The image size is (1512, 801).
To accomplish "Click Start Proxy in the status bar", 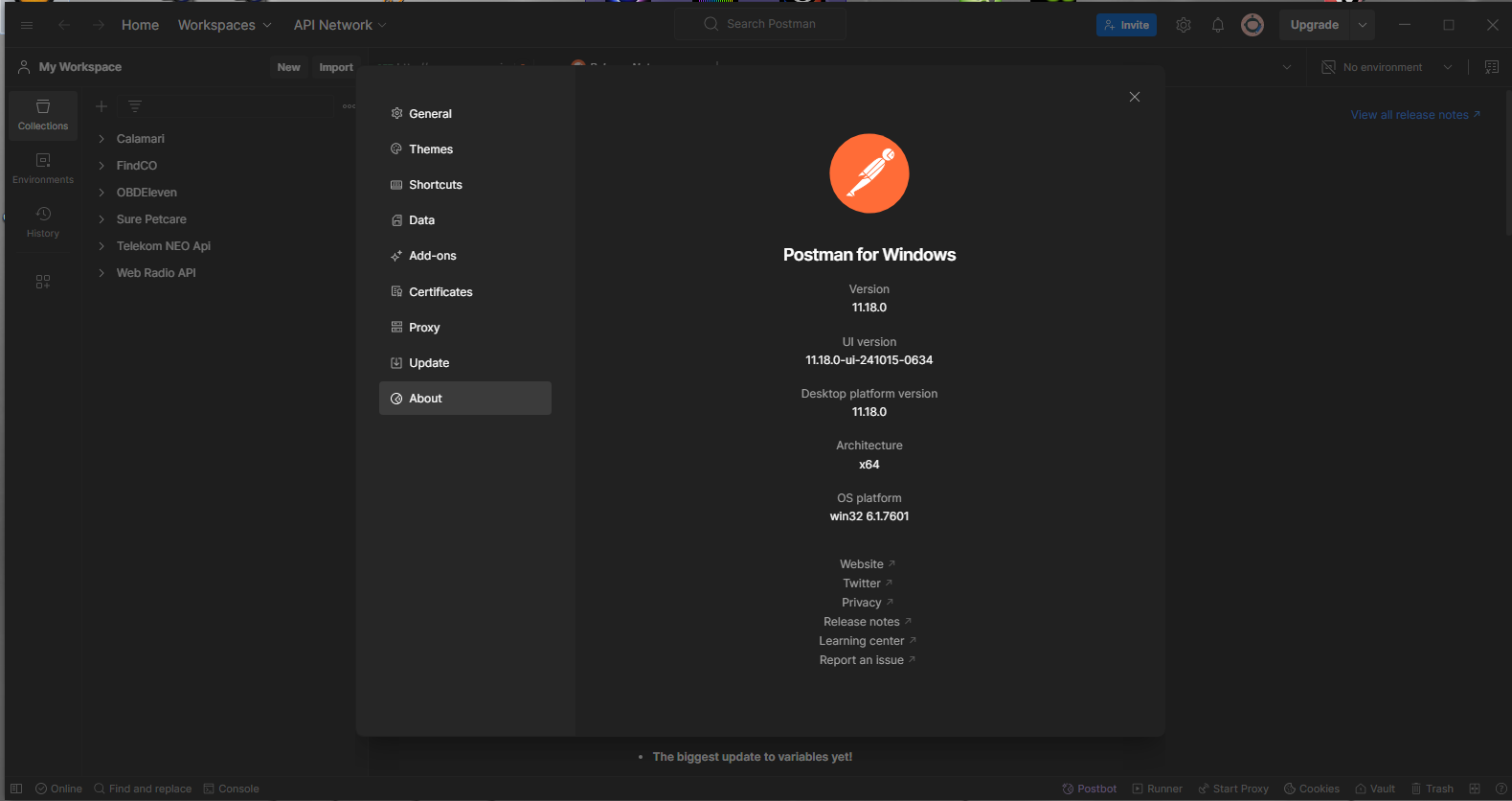I will (x=1233, y=789).
